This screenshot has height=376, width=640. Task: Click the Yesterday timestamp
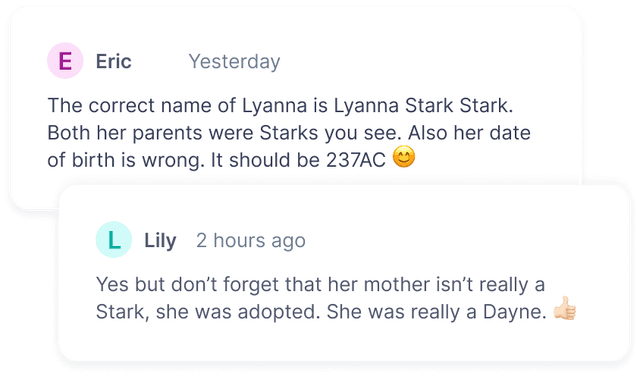(234, 62)
